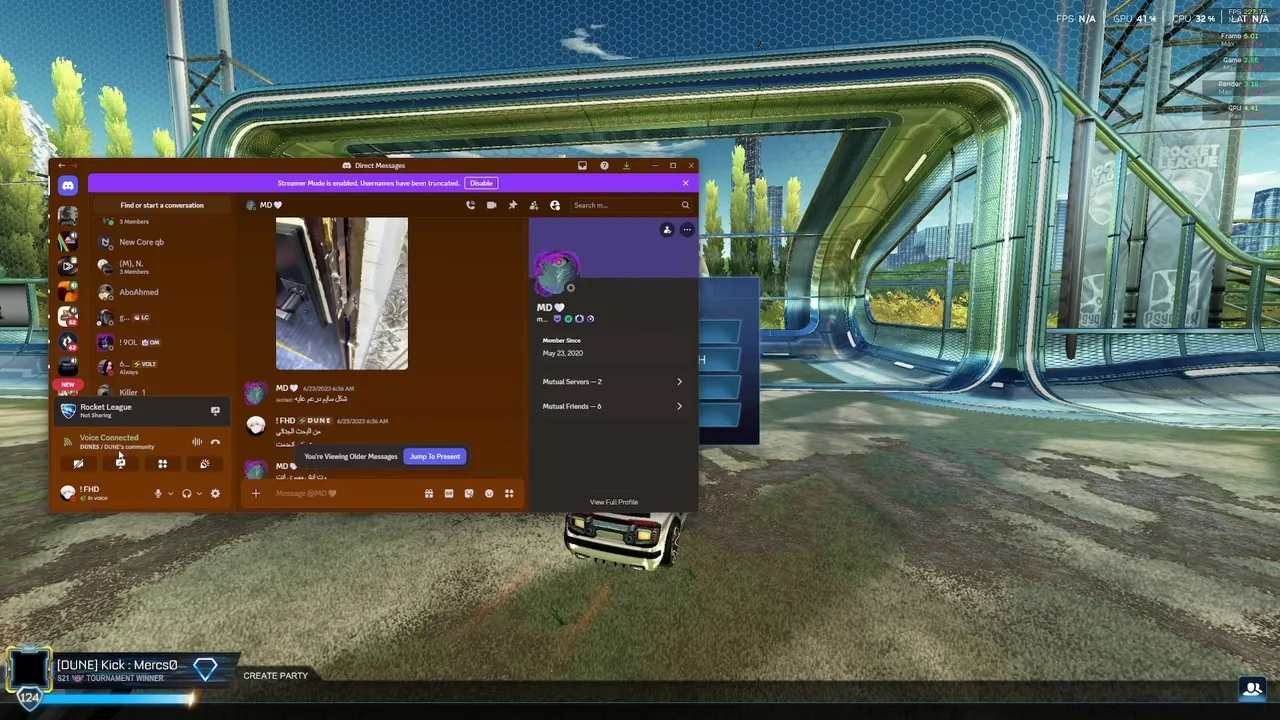Open the emoji picker

click(x=488, y=493)
